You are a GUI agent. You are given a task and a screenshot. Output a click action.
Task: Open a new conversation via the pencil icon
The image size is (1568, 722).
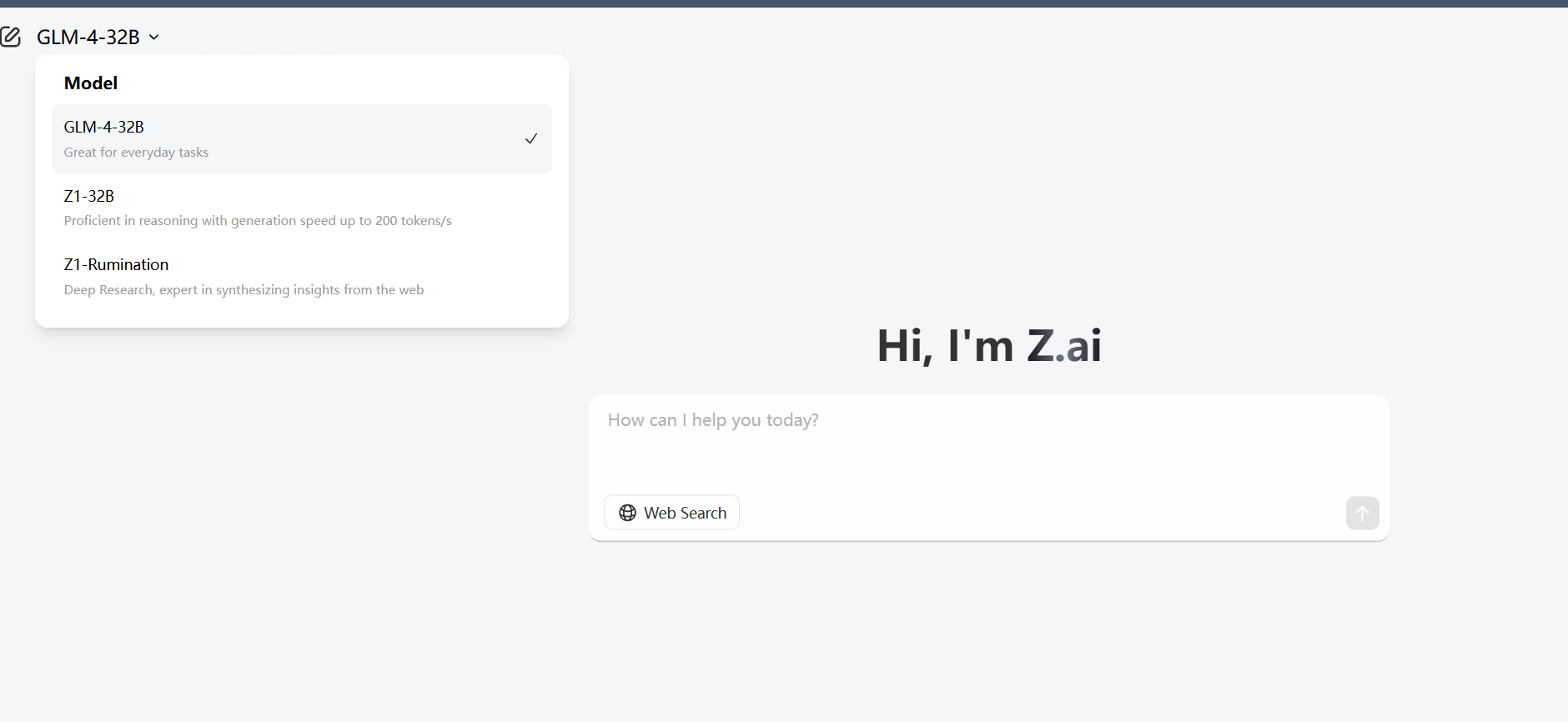pos(13,37)
